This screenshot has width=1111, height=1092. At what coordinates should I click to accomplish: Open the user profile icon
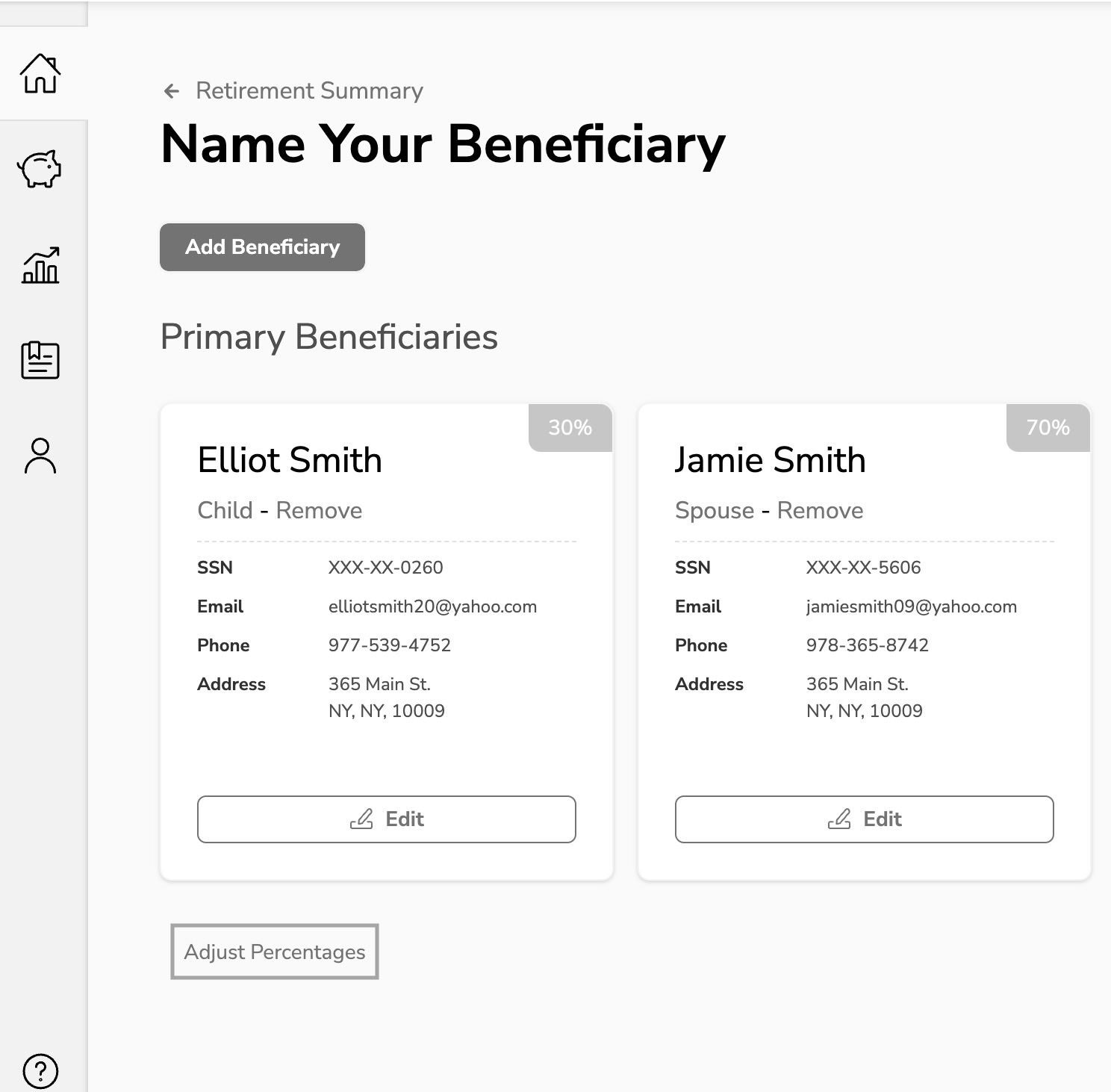[x=40, y=456]
